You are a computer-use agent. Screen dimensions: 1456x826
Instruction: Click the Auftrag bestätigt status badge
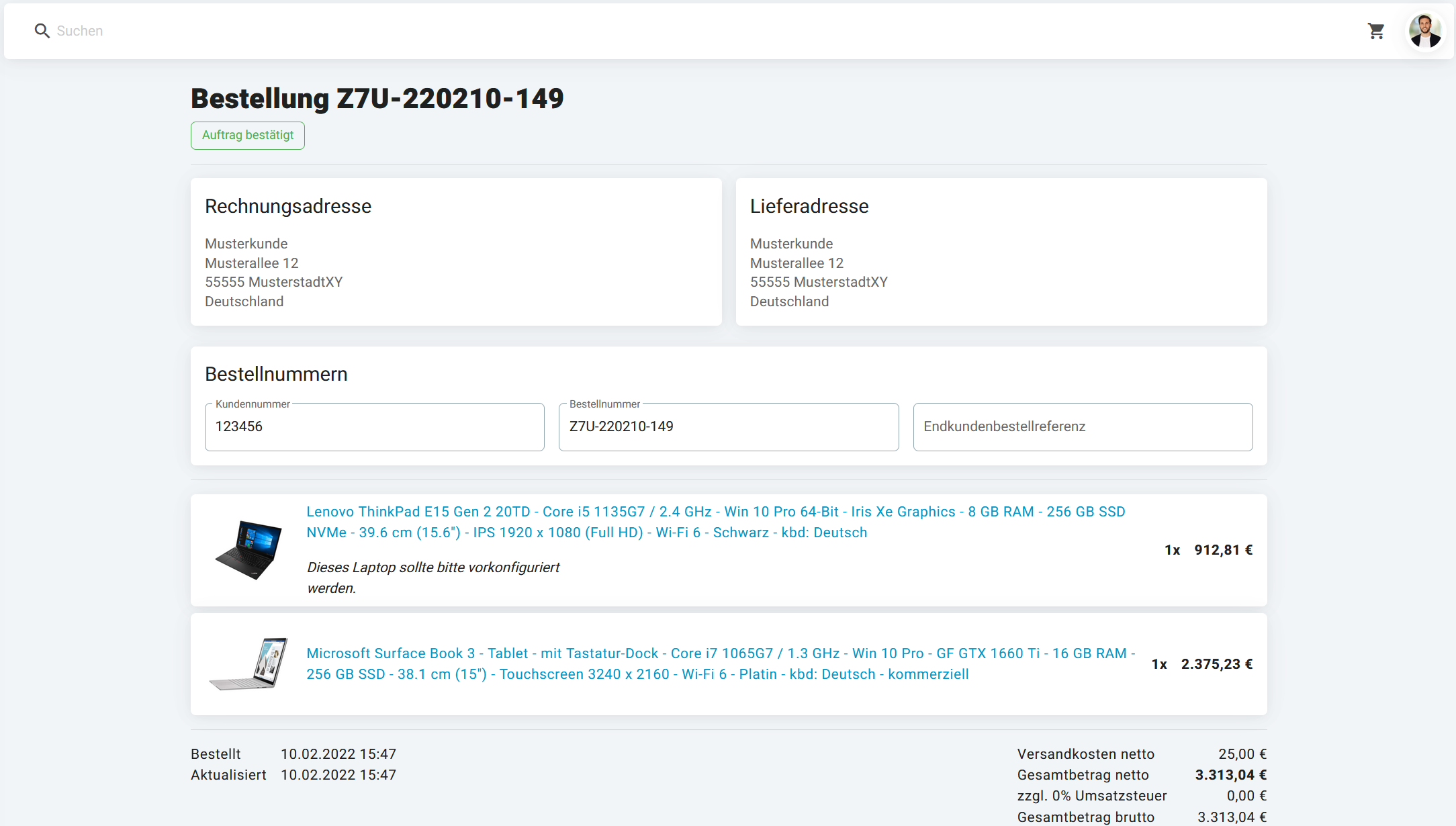point(247,136)
